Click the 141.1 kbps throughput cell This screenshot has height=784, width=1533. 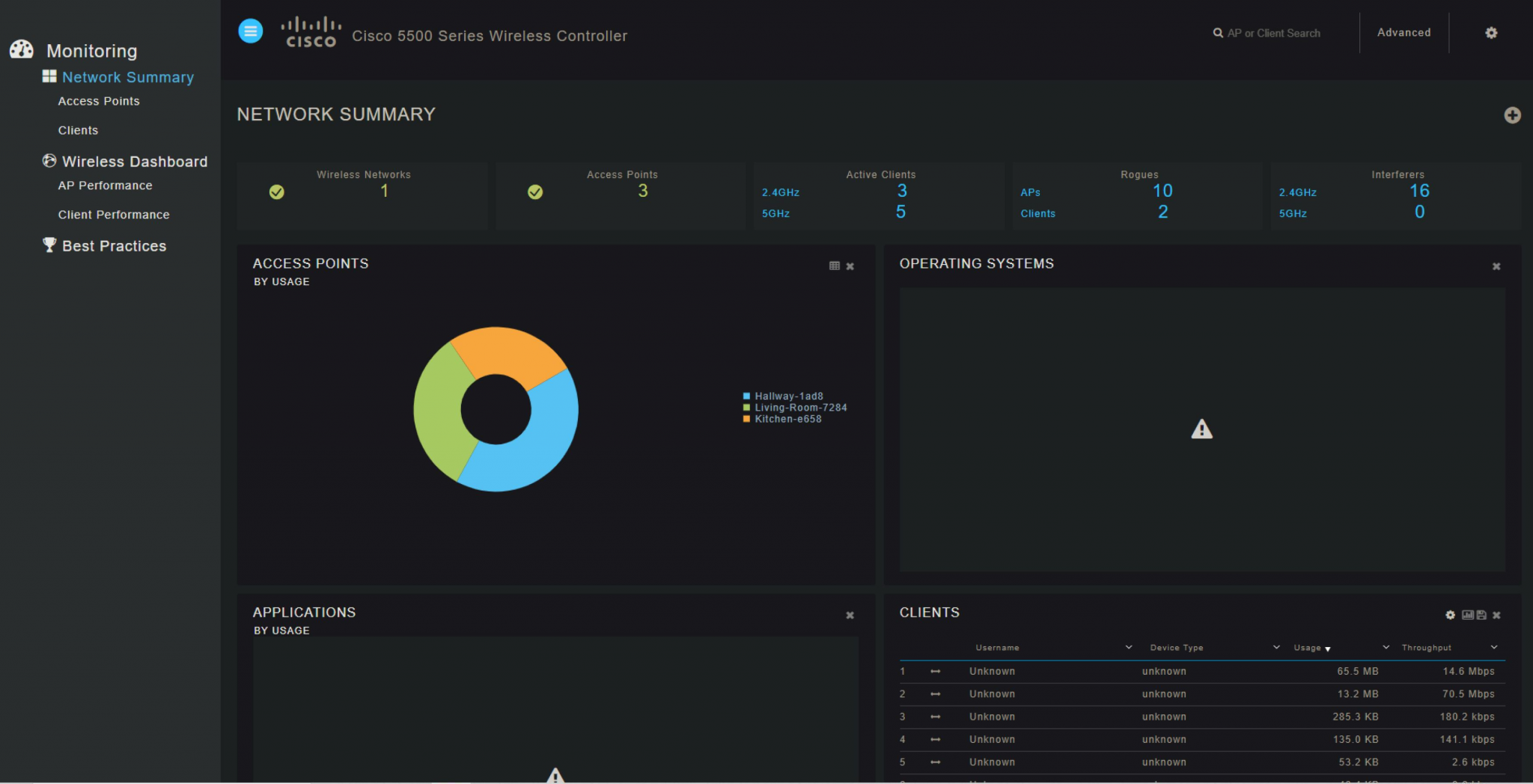point(1466,740)
